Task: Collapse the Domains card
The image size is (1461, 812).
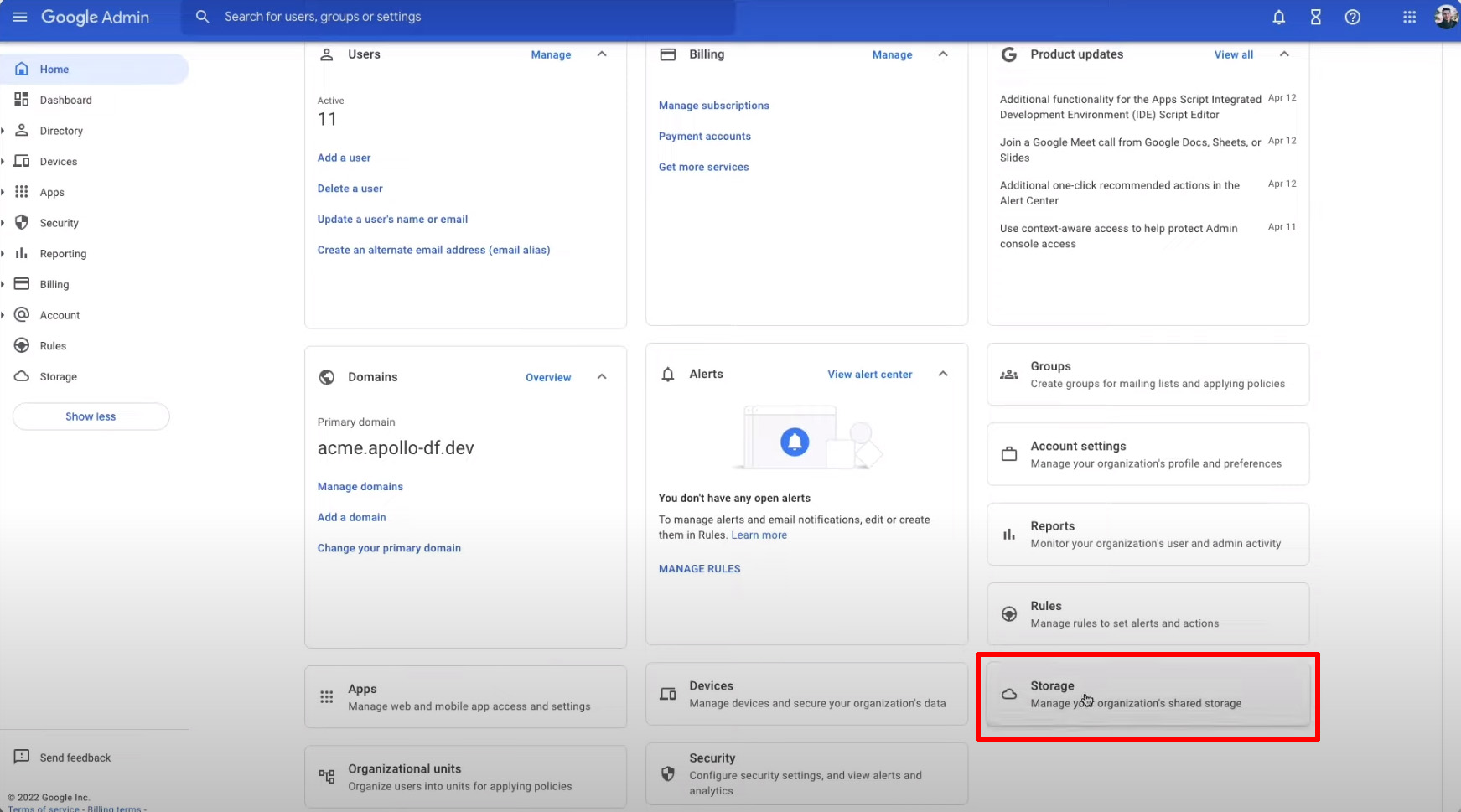Action: (602, 376)
